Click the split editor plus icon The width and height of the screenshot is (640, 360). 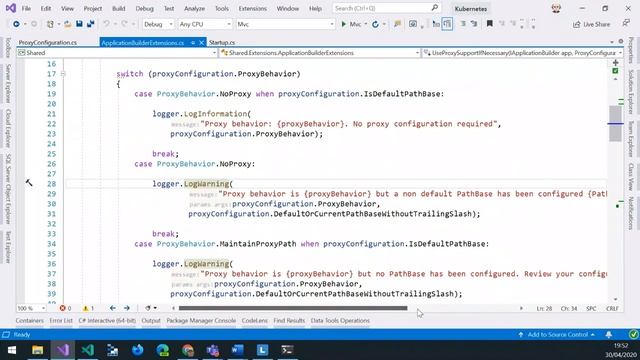(x=616, y=62)
